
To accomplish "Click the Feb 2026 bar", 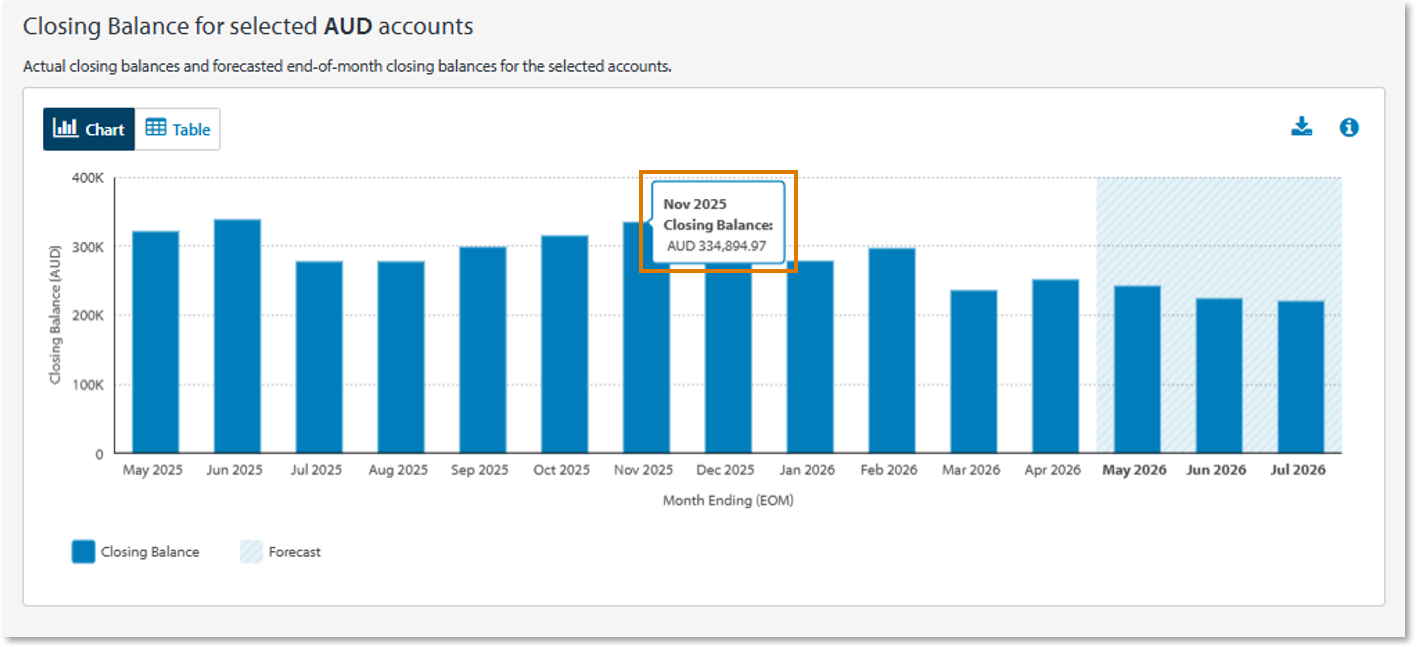I will coord(892,351).
